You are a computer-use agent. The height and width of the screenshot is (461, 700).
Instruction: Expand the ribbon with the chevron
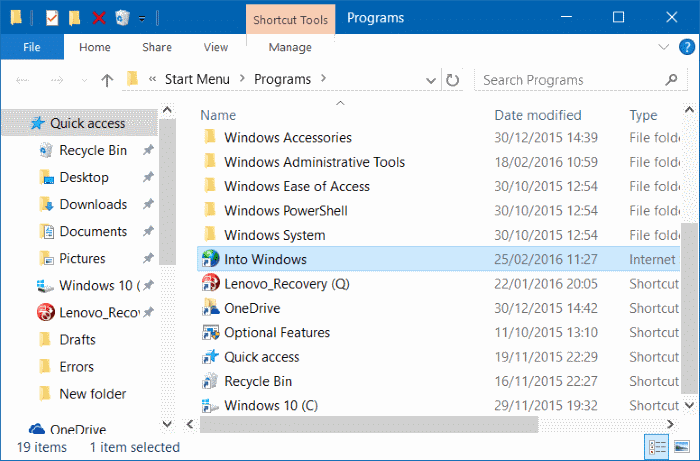point(664,47)
